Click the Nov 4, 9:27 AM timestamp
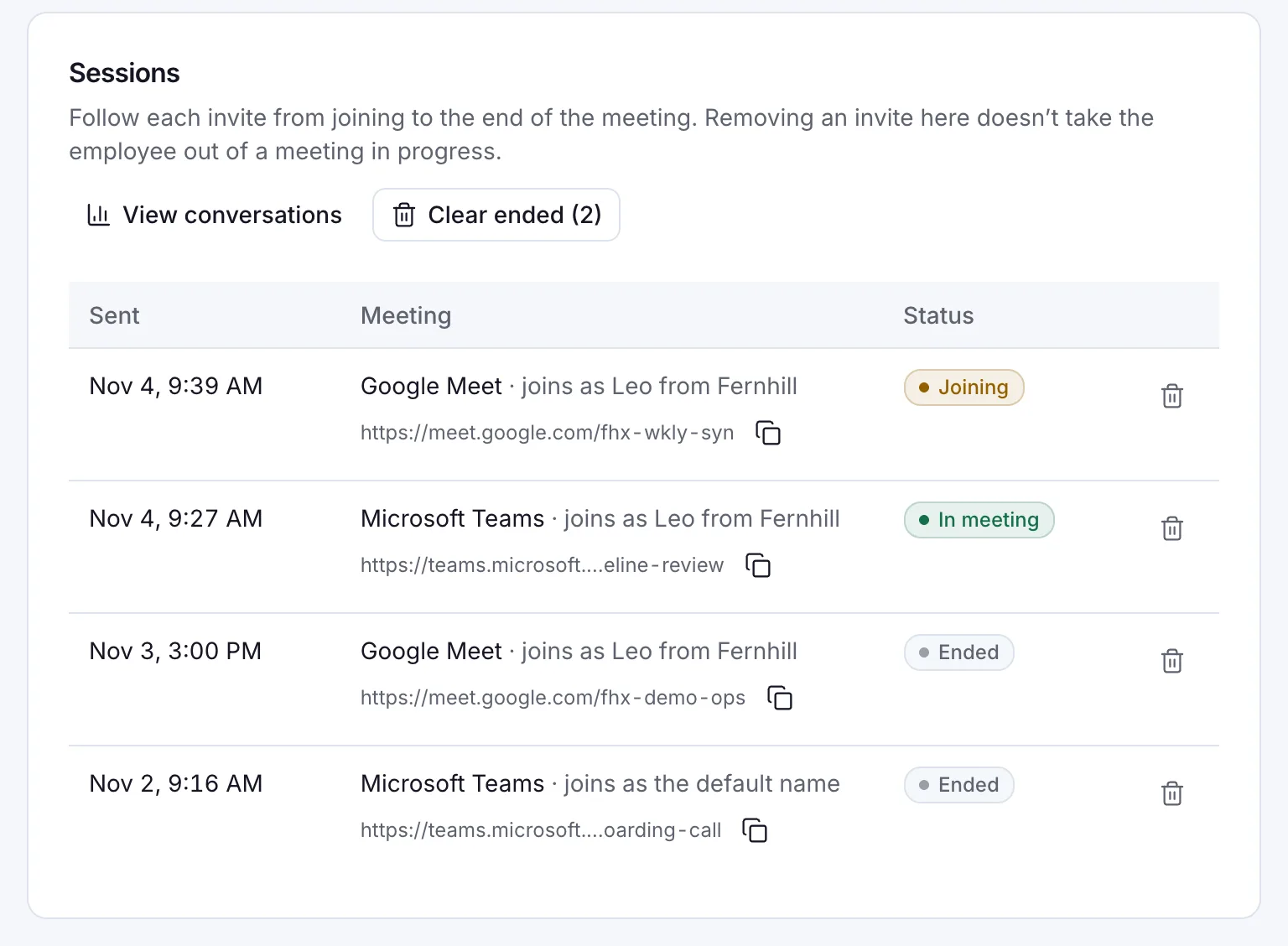Screen dimensions: 1288x946 [x=176, y=518]
